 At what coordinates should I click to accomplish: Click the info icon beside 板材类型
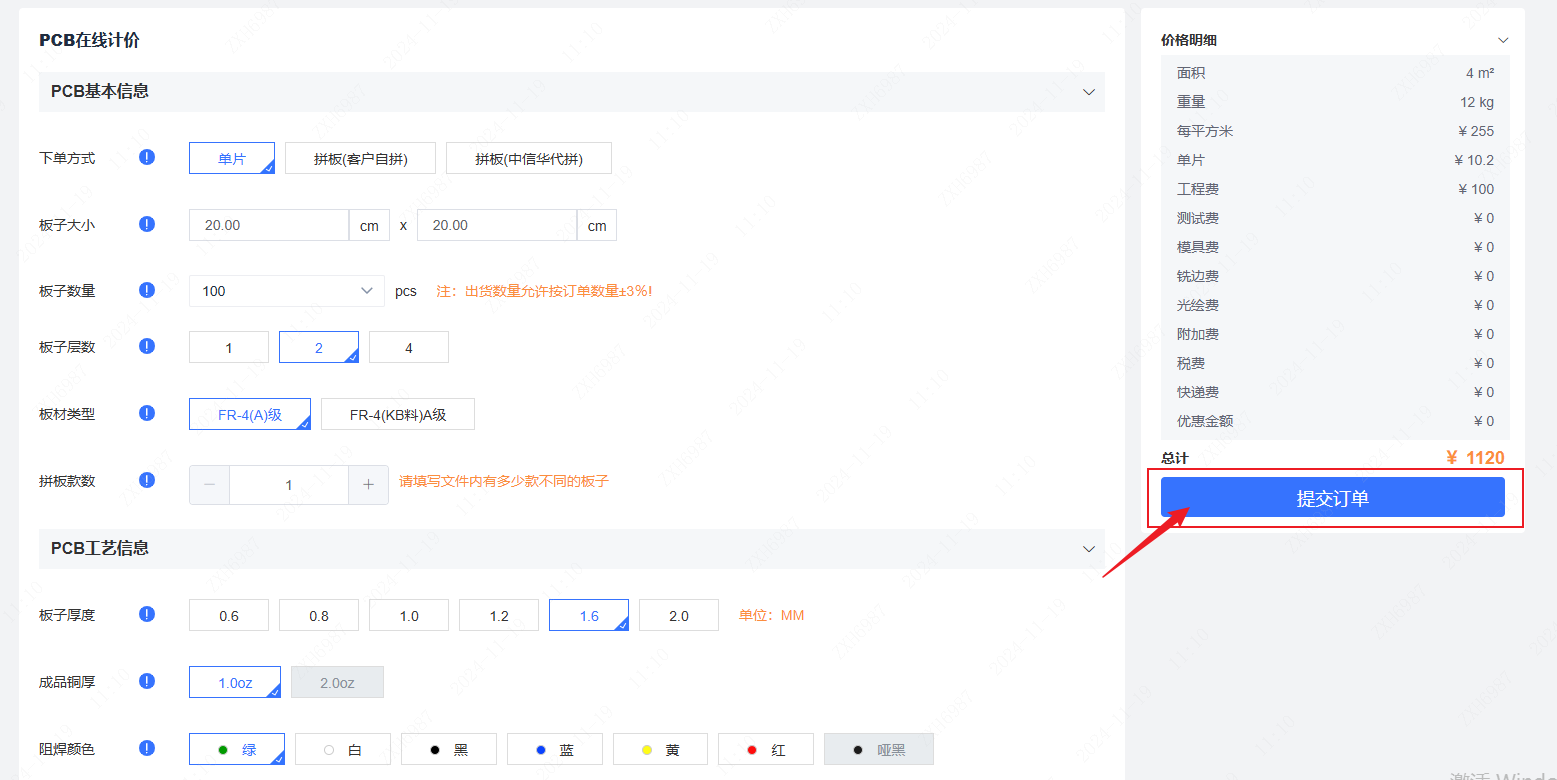click(x=146, y=413)
